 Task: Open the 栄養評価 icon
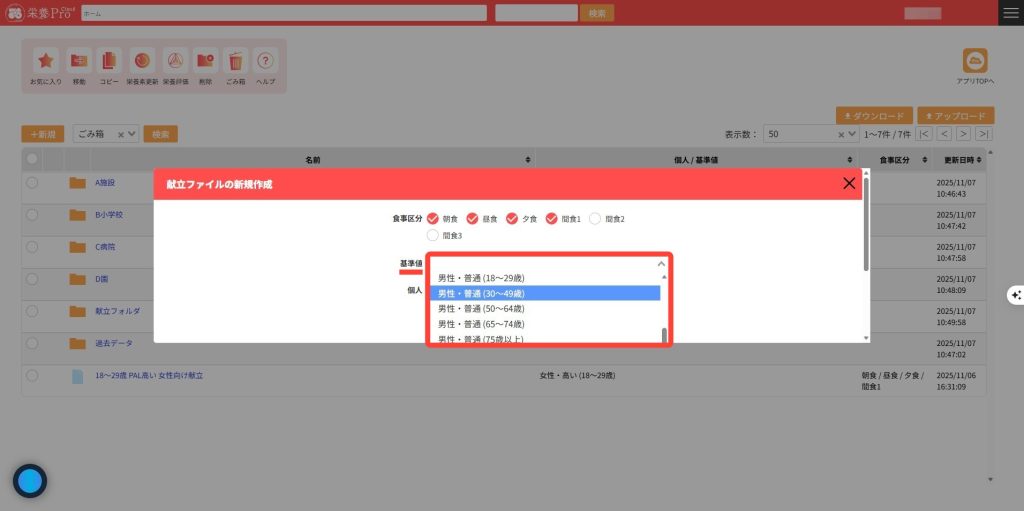tap(174, 61)
